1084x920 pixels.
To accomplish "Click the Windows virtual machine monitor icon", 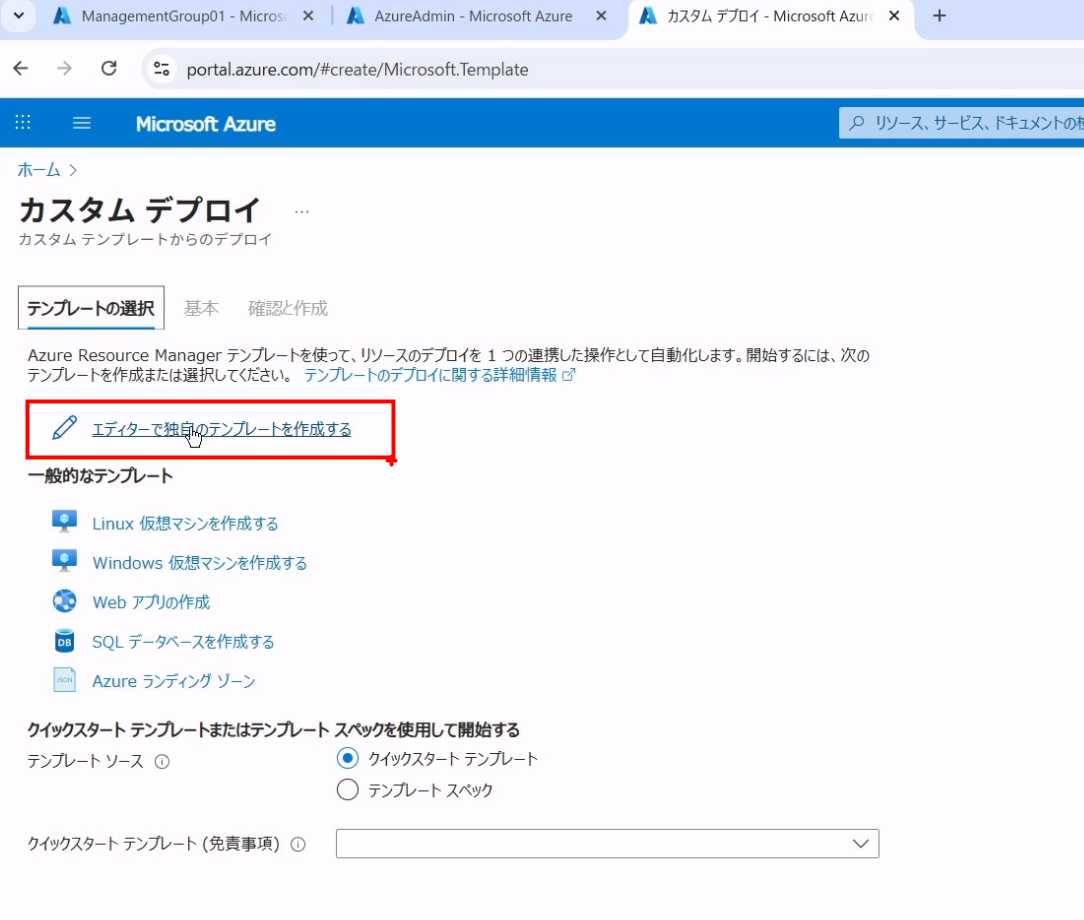I will (x=64, y=562).
